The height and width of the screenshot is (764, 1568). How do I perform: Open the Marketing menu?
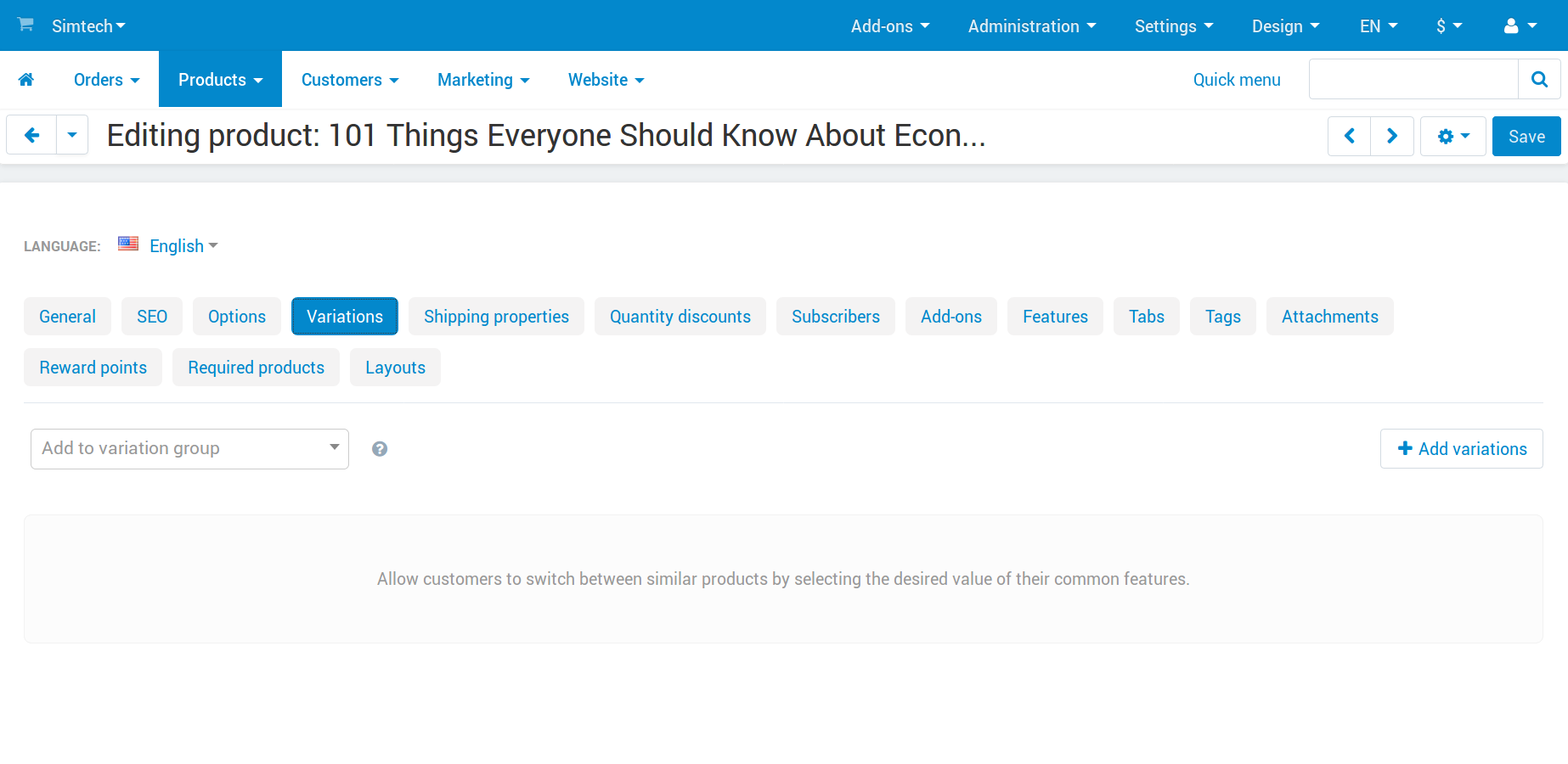point(483,80)
